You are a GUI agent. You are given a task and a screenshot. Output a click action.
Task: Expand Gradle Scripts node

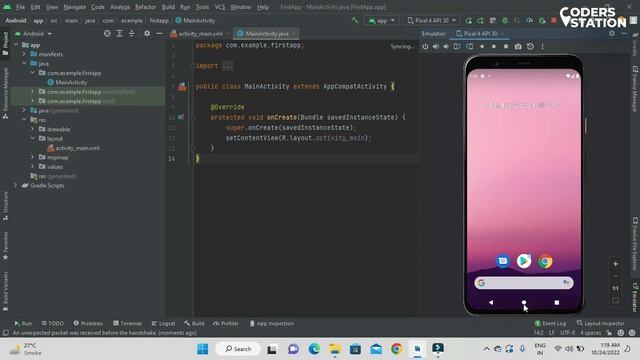(x=16, y=185)
